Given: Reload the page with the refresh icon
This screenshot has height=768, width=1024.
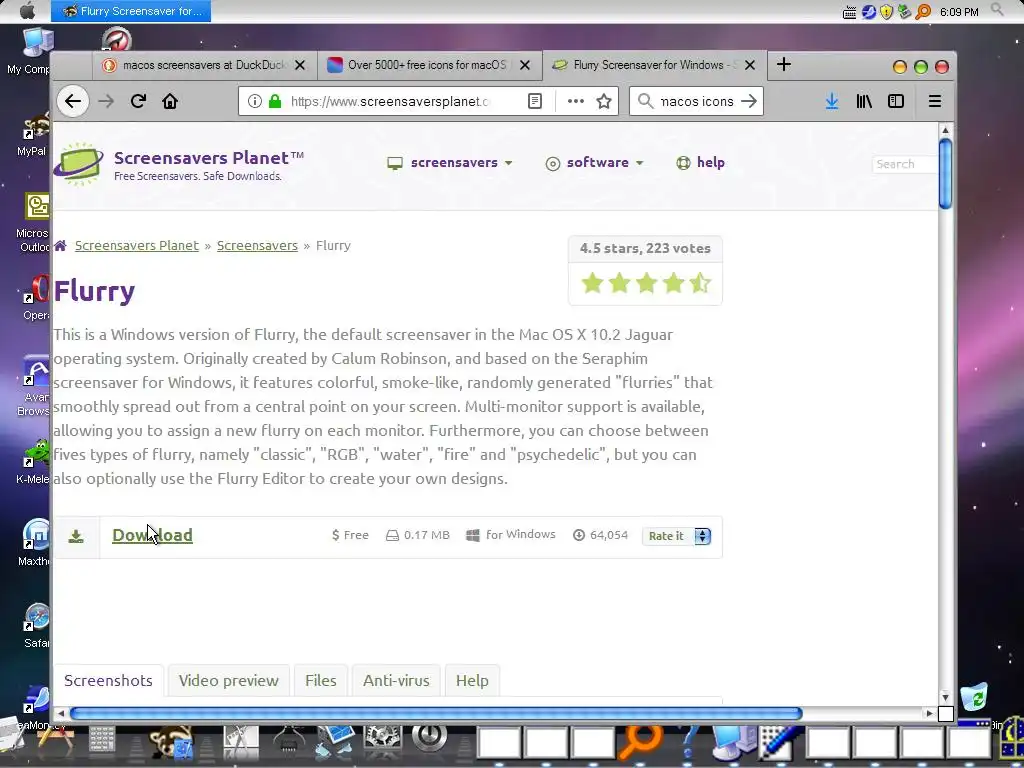Looking at the screenshot, I should pos(138,101).
